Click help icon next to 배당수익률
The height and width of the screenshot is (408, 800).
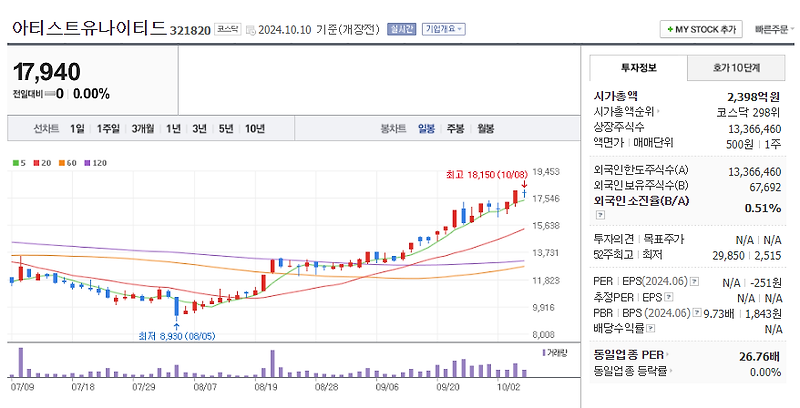tap(651, 328)
